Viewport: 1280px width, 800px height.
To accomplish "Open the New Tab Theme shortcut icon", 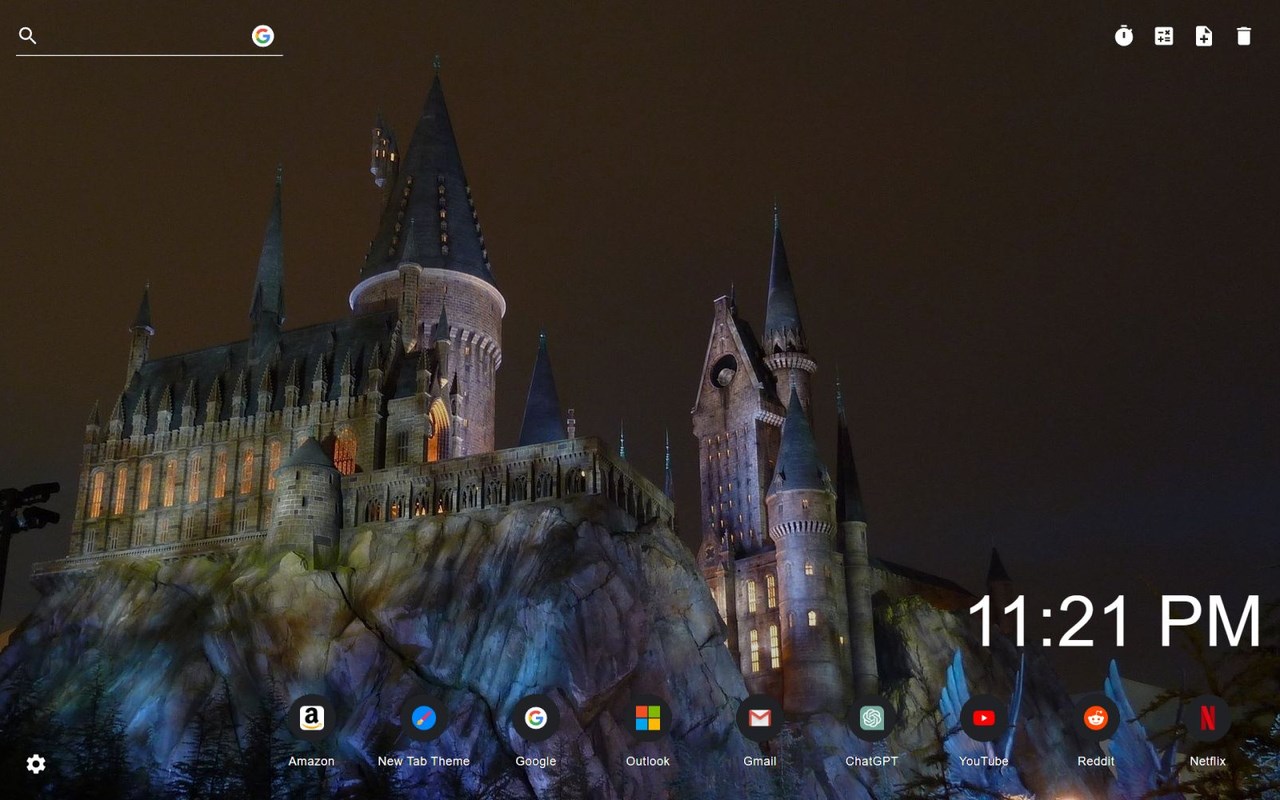I will 424,718.
